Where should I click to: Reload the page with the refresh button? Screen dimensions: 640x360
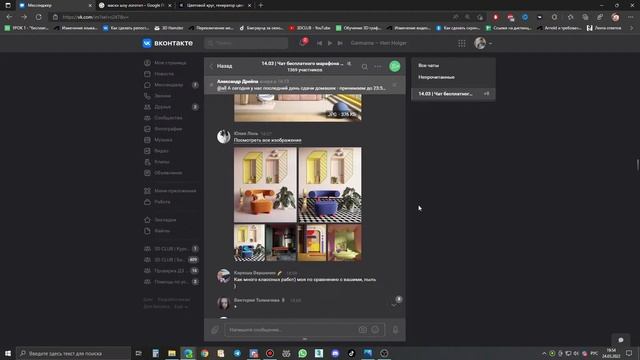[x=38, y=17]
